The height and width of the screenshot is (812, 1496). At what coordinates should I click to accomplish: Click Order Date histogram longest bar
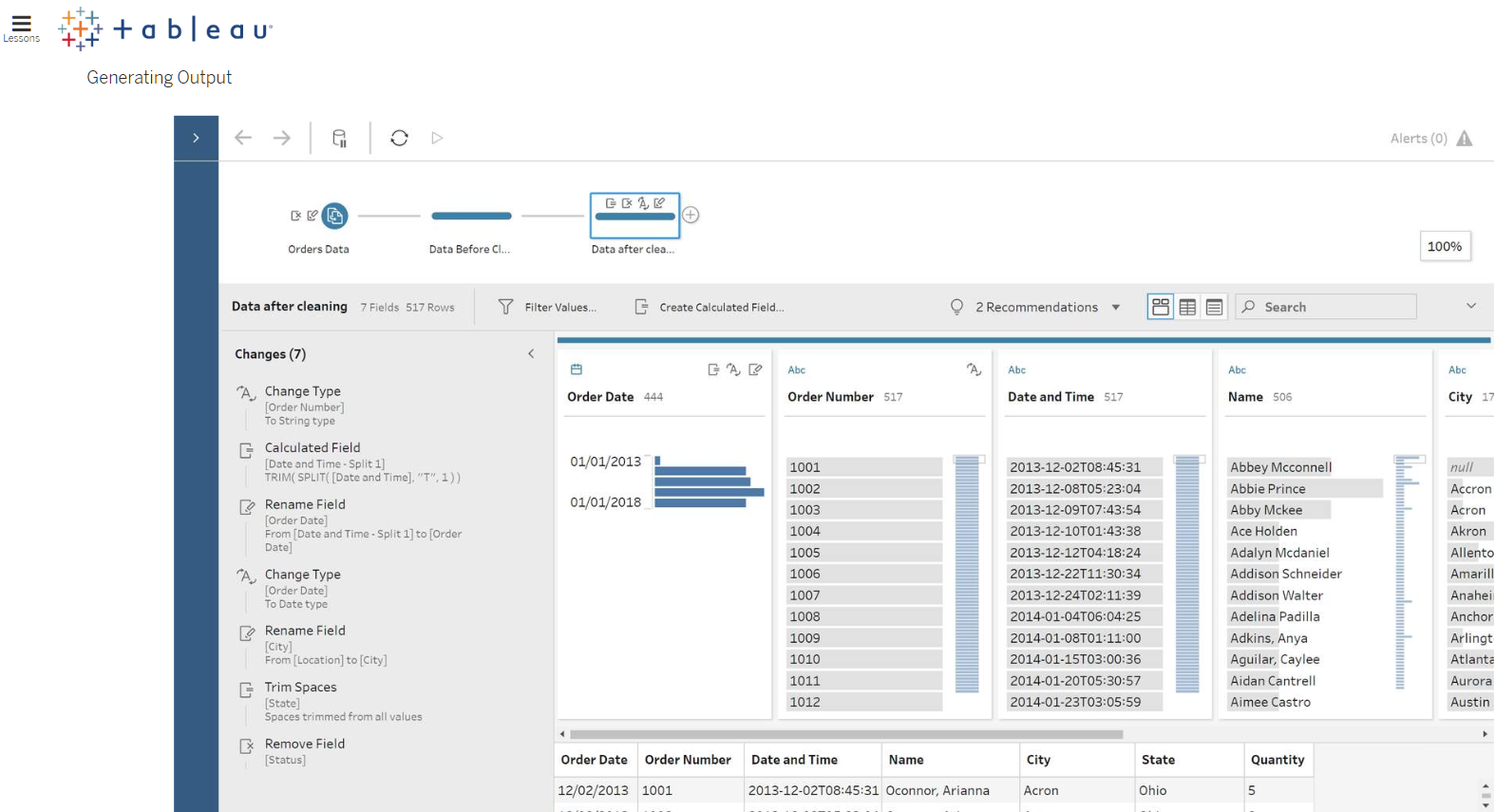coord(710,492)
